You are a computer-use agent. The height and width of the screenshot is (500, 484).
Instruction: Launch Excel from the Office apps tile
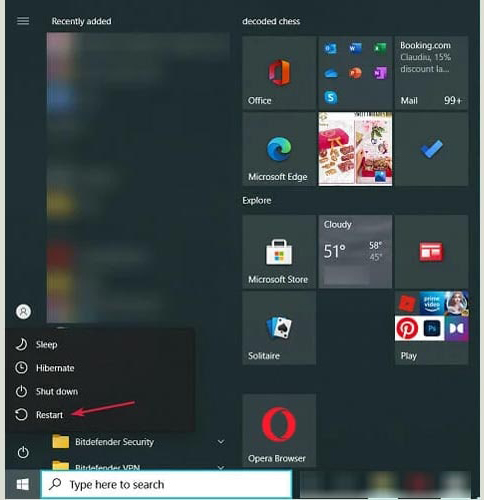pyautogui.click(x=380, y=49)
